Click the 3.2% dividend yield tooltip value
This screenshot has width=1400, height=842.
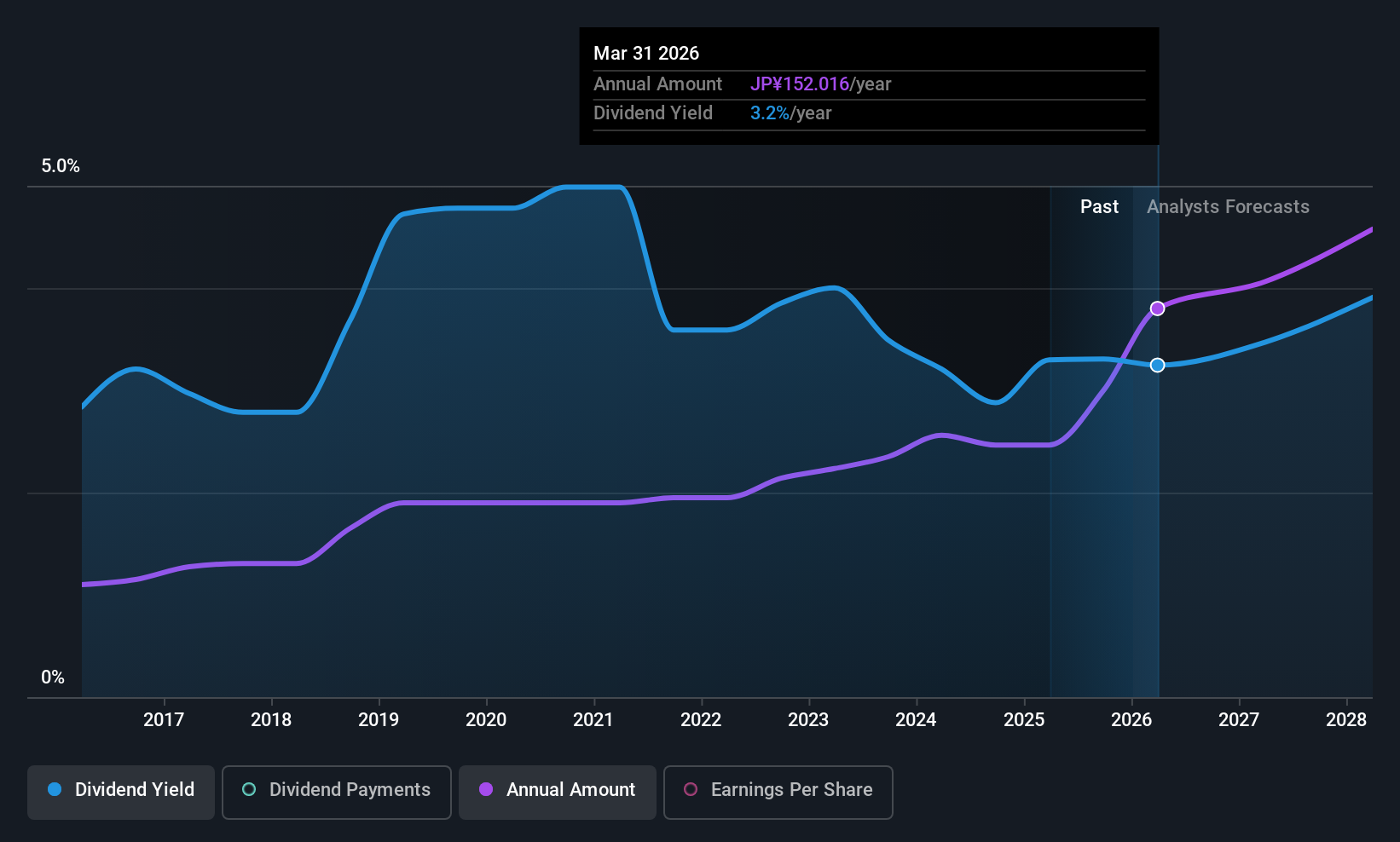(x=770, y=113)
